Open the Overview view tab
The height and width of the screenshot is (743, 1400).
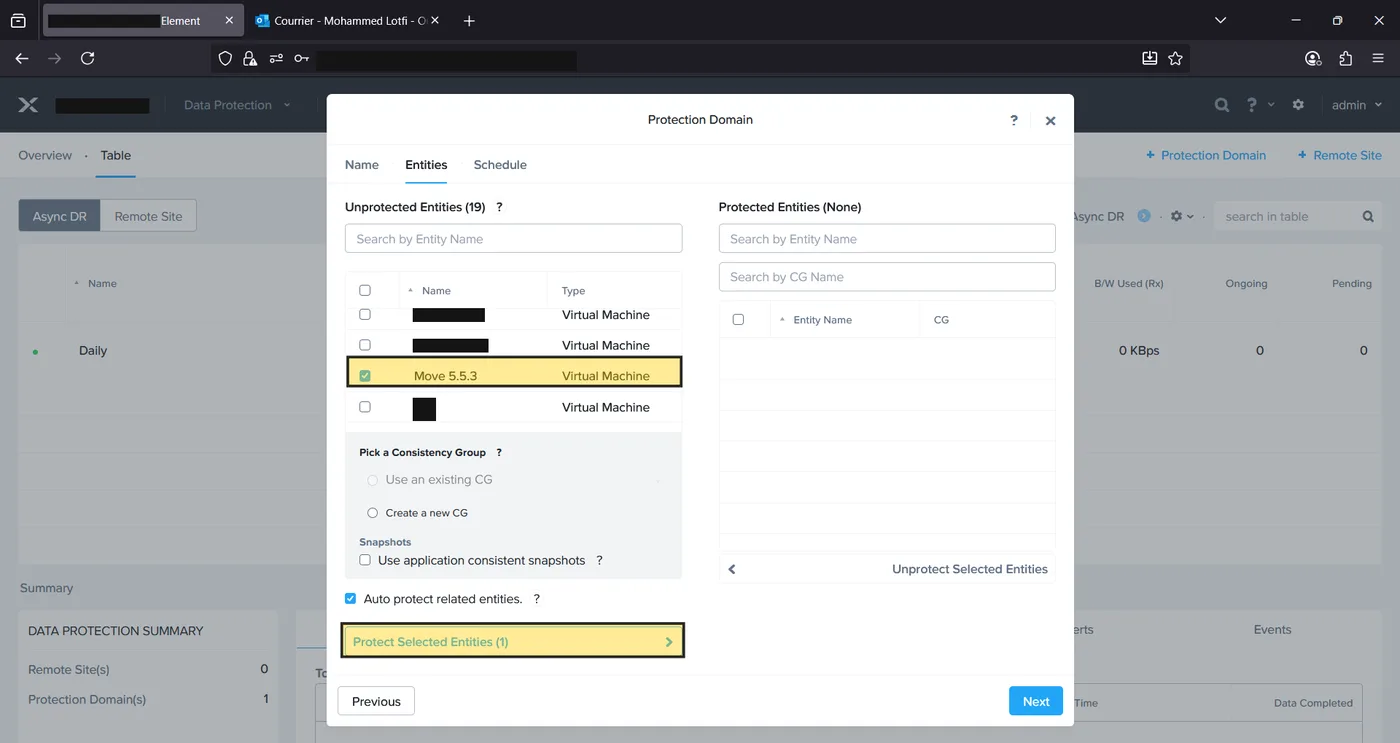[x=45, y=156]
